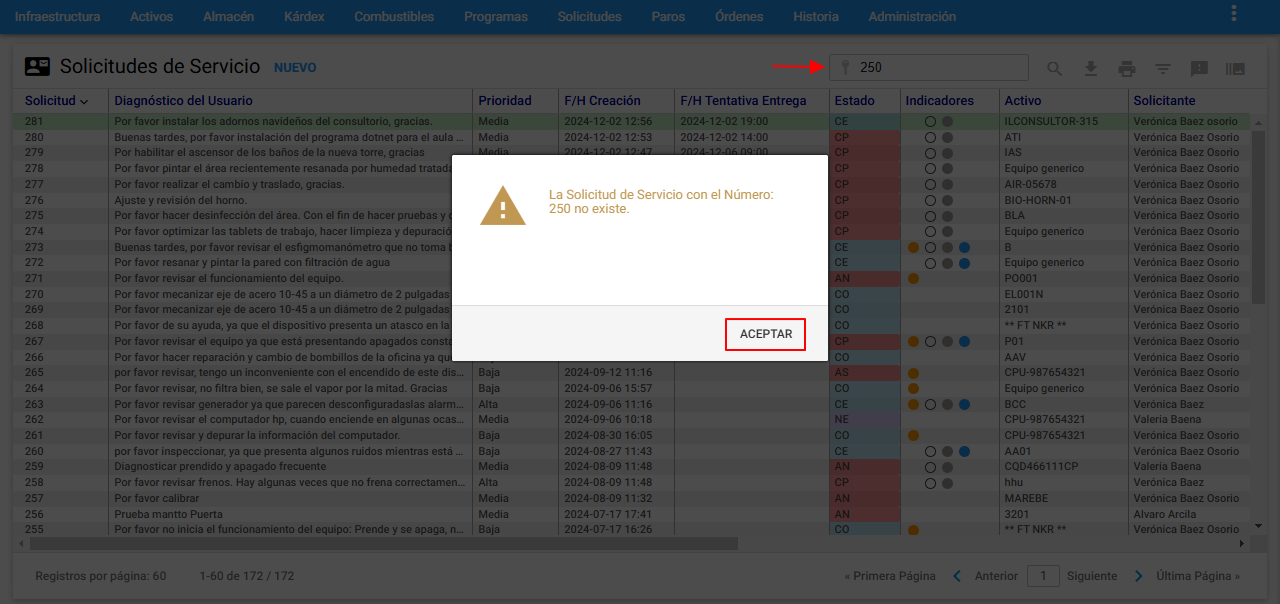1280x604 pixels.
Task: Click the Anterior page link
Action: tap(996, 576)
